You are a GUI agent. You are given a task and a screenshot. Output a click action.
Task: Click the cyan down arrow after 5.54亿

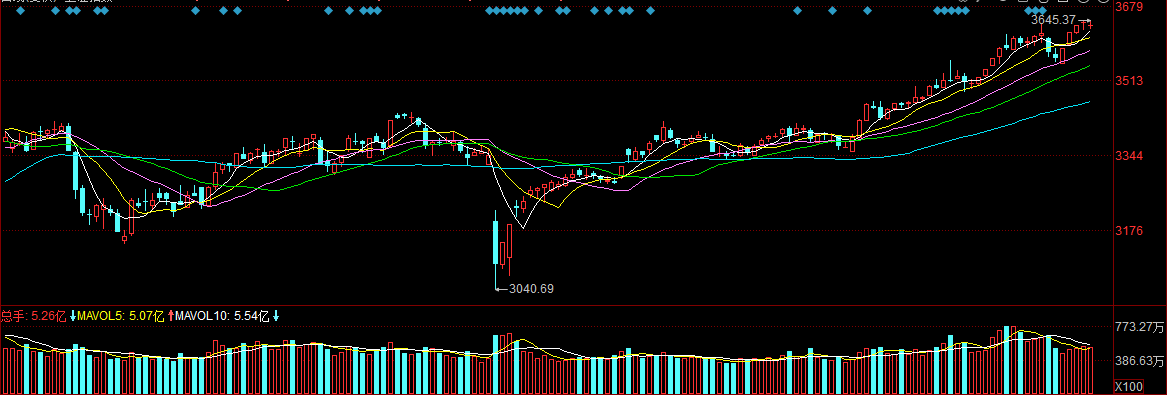[x=275, y=316]
